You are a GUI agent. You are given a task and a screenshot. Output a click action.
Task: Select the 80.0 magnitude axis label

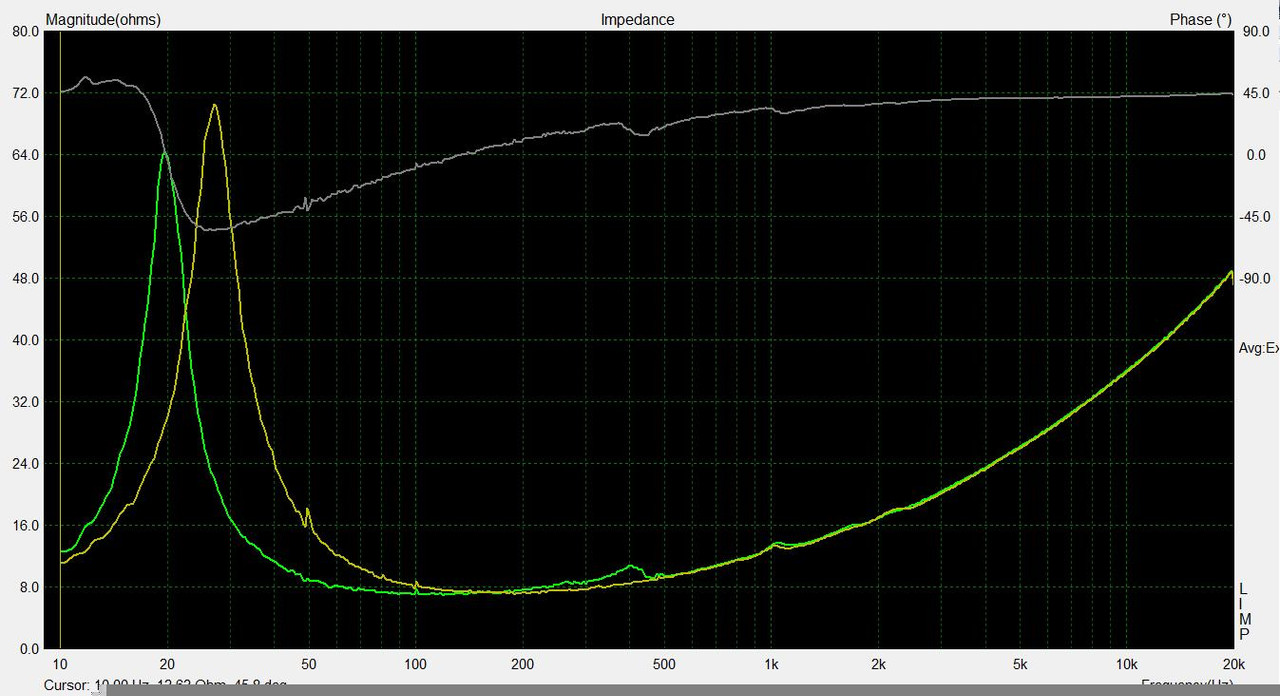pyautogui.click(x=24, y=31)
